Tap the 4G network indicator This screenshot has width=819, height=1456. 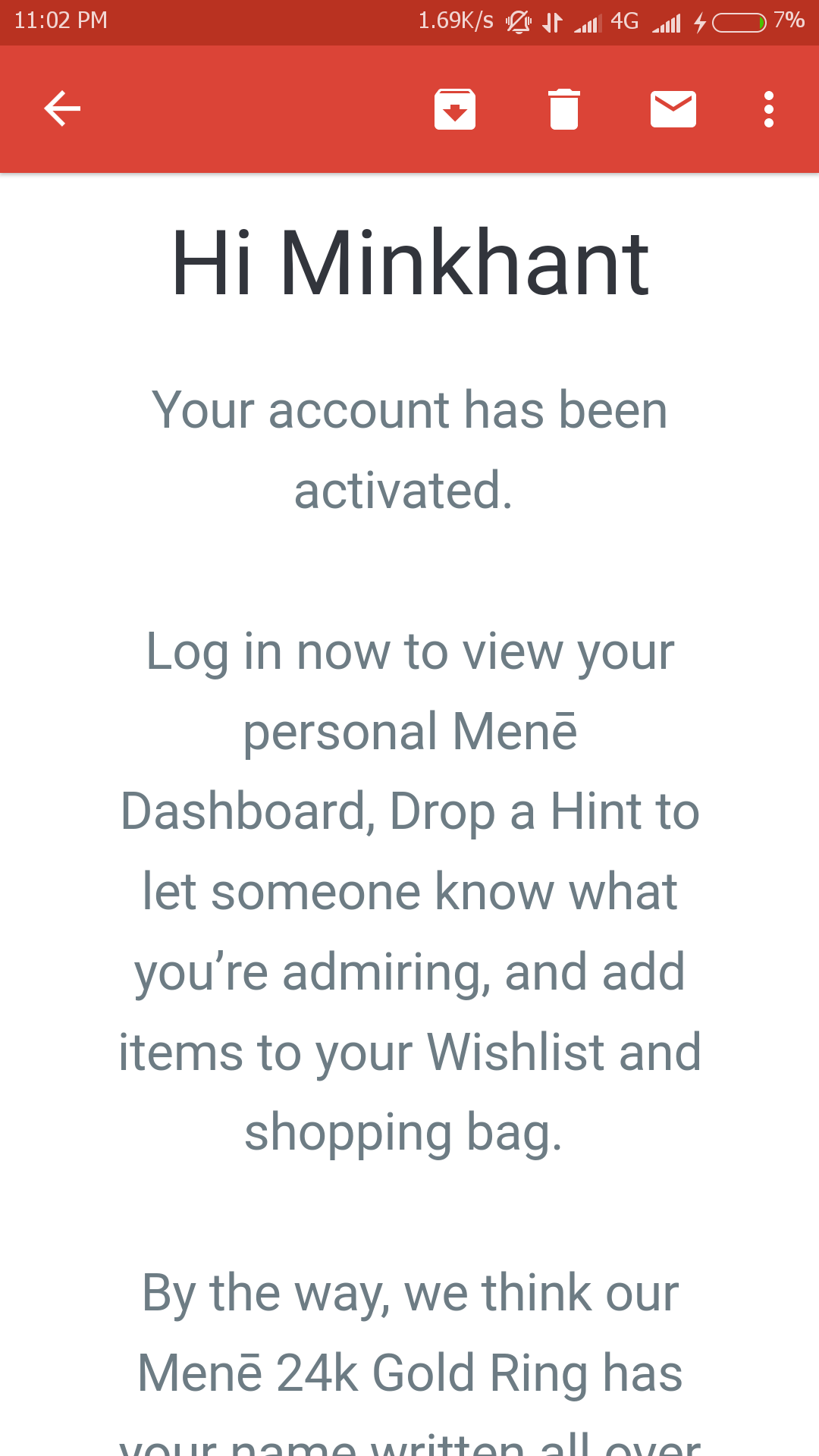tap(625, 21)
